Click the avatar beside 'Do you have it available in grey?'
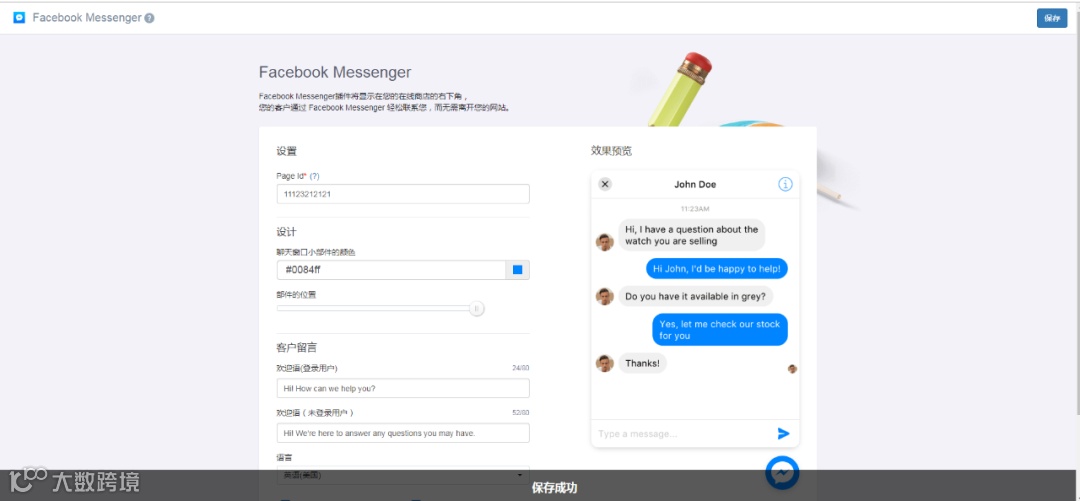The height and width of the screenshot is (501, 1080). tap(605, 296)
